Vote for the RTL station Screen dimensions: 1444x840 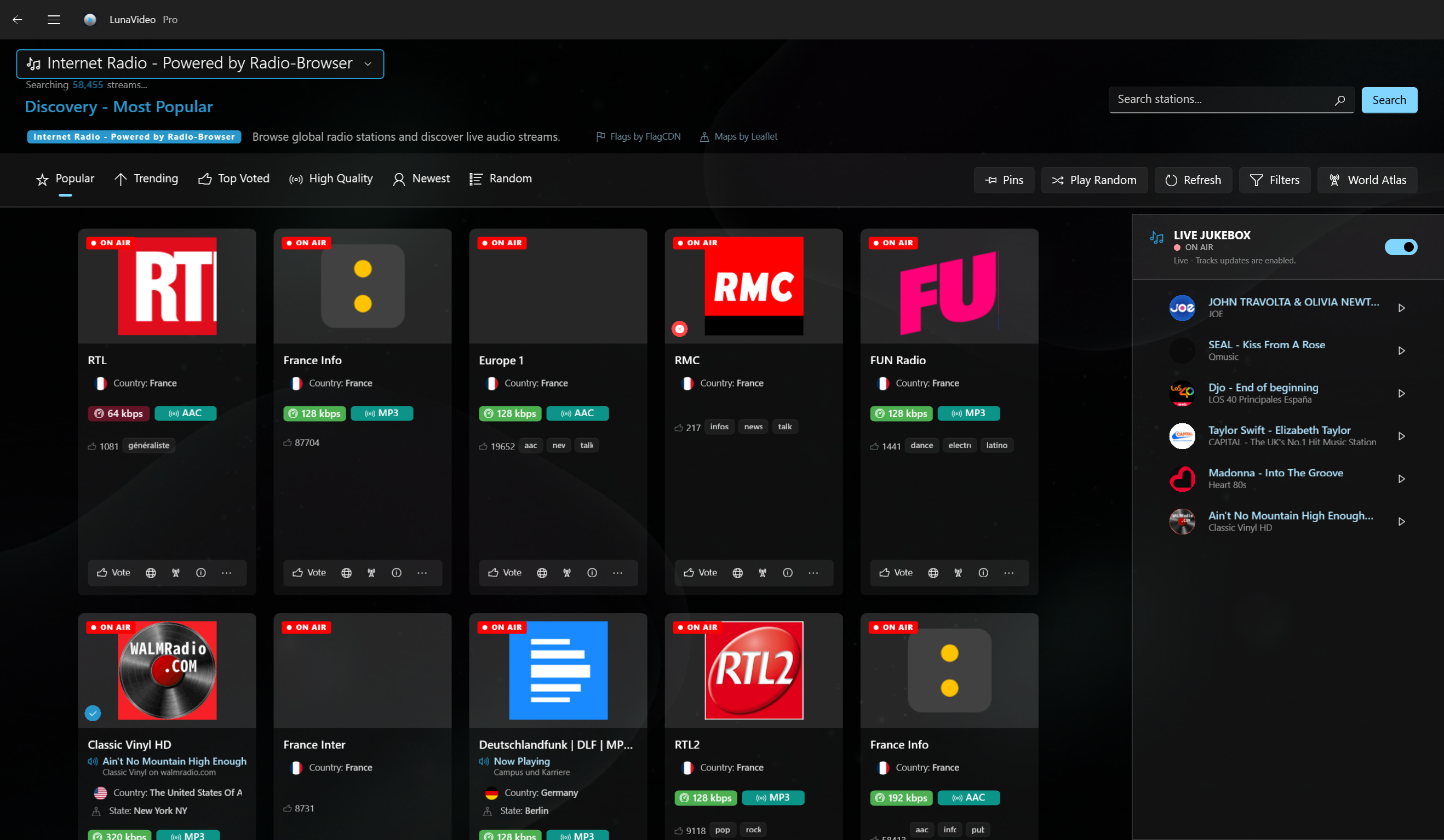tap(113, 572)
